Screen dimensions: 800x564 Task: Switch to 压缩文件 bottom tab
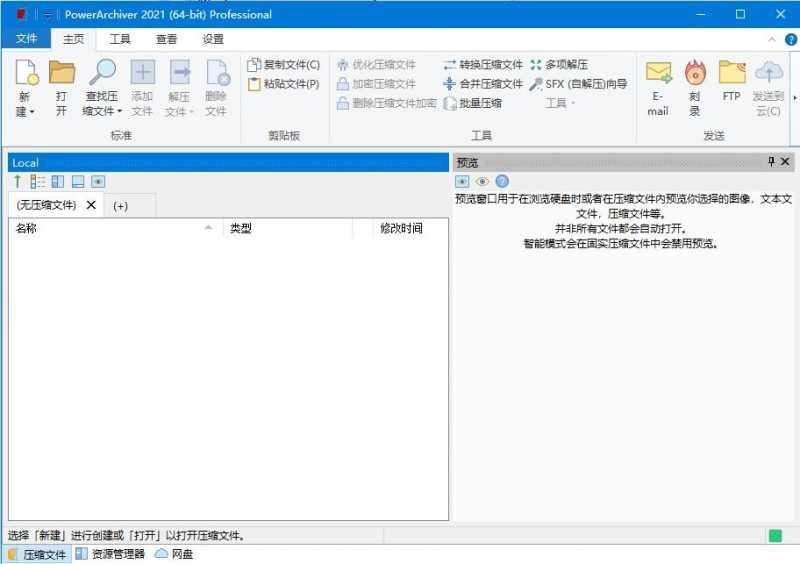(x=37, y=554)
